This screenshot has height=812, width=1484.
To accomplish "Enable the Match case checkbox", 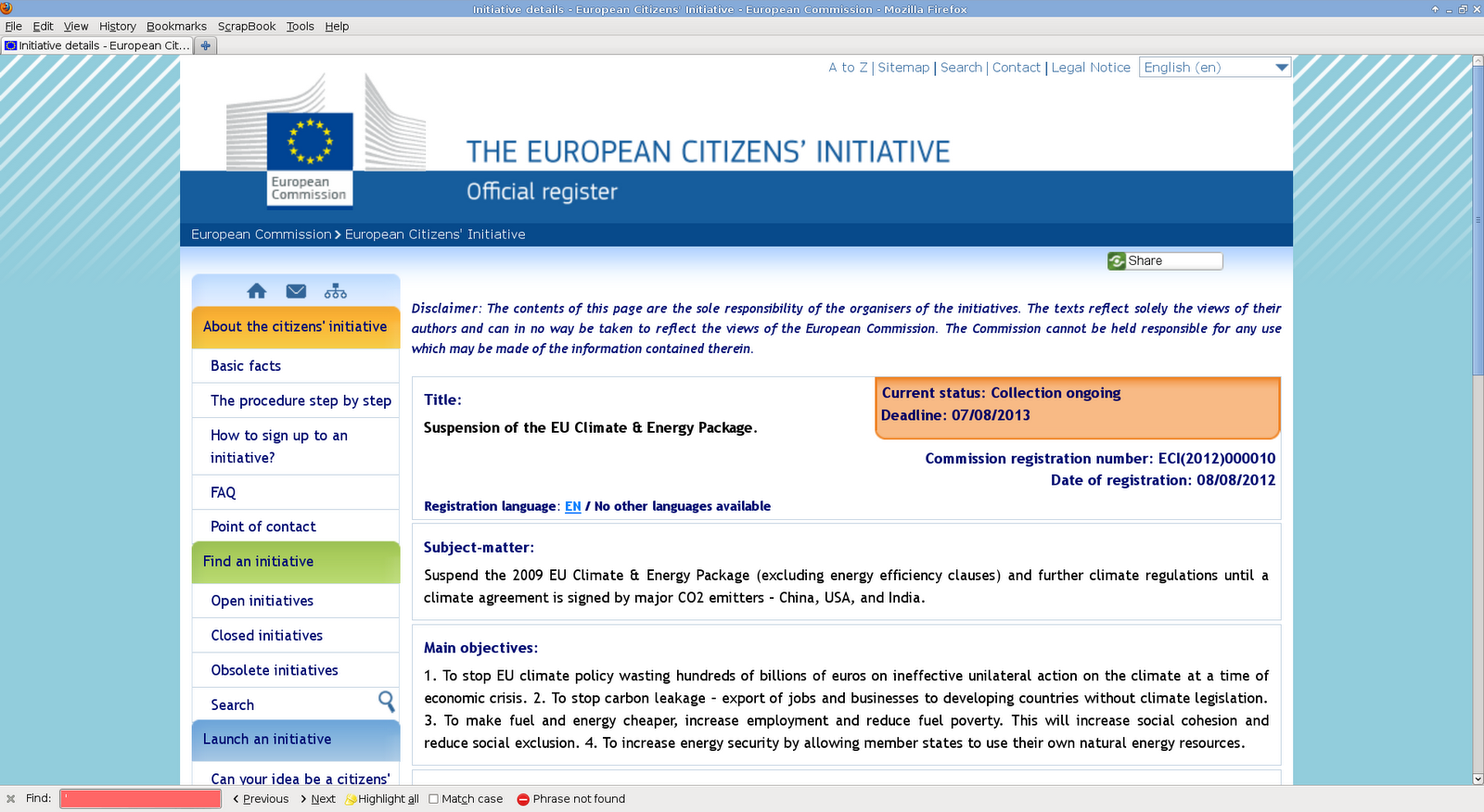I will tap(433, 799).
